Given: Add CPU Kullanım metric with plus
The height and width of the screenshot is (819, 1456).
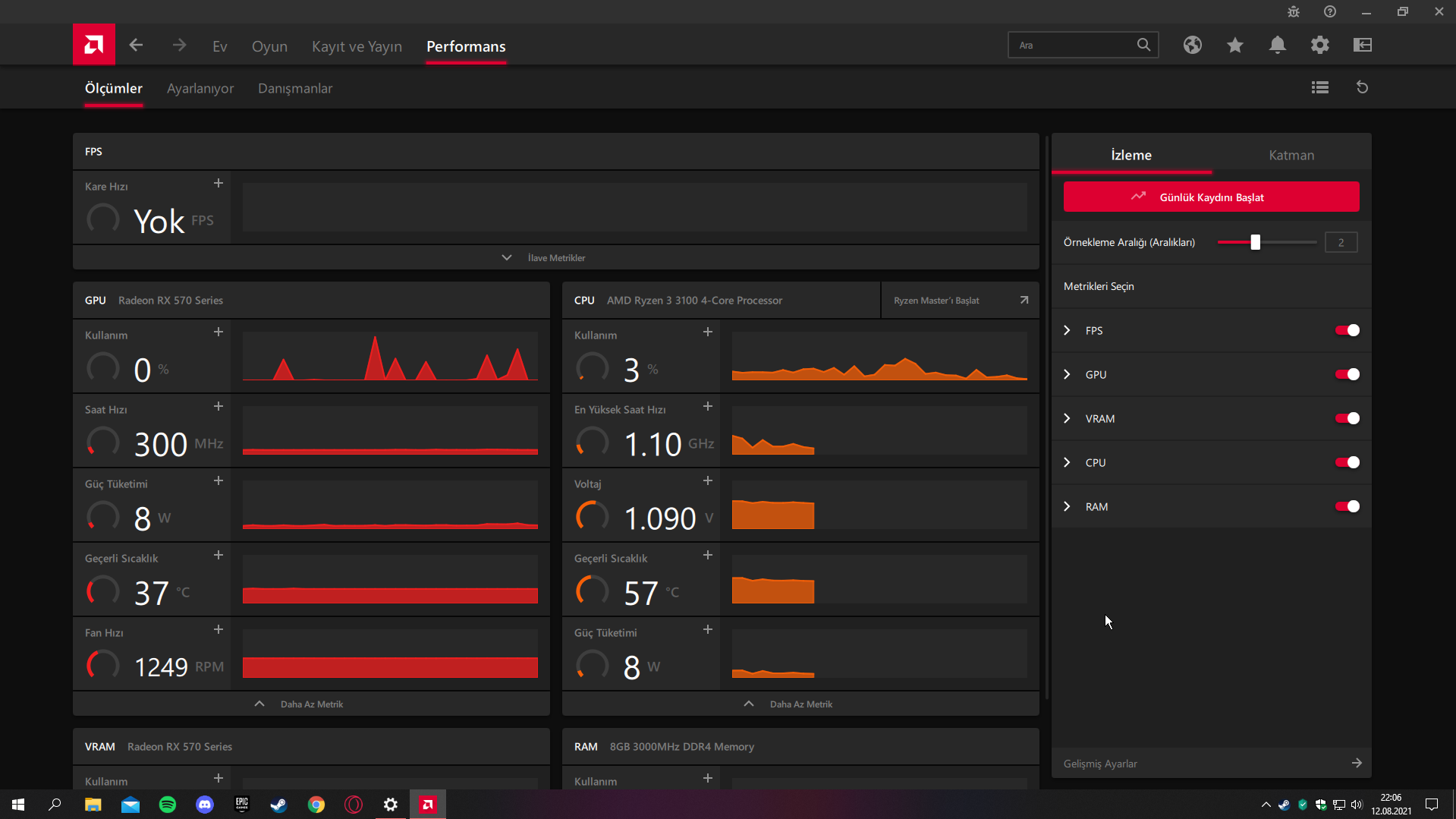Looking at the screenshot, I should point(708,332).
